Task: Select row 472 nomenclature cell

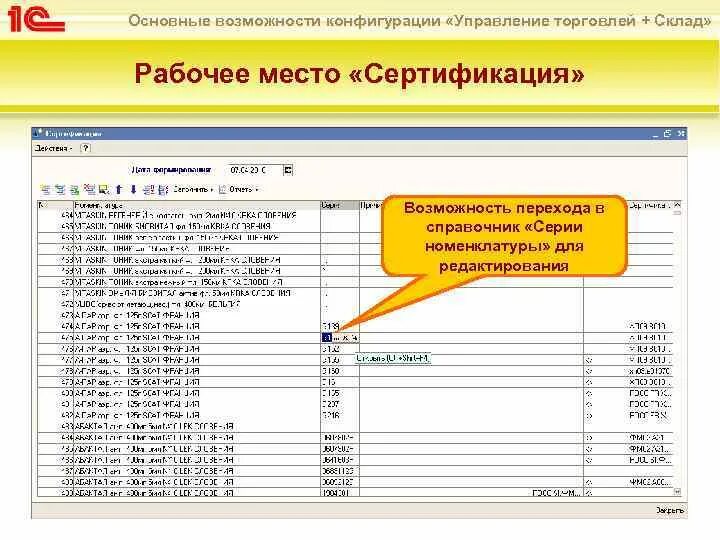Action: [x=197, y=304]
